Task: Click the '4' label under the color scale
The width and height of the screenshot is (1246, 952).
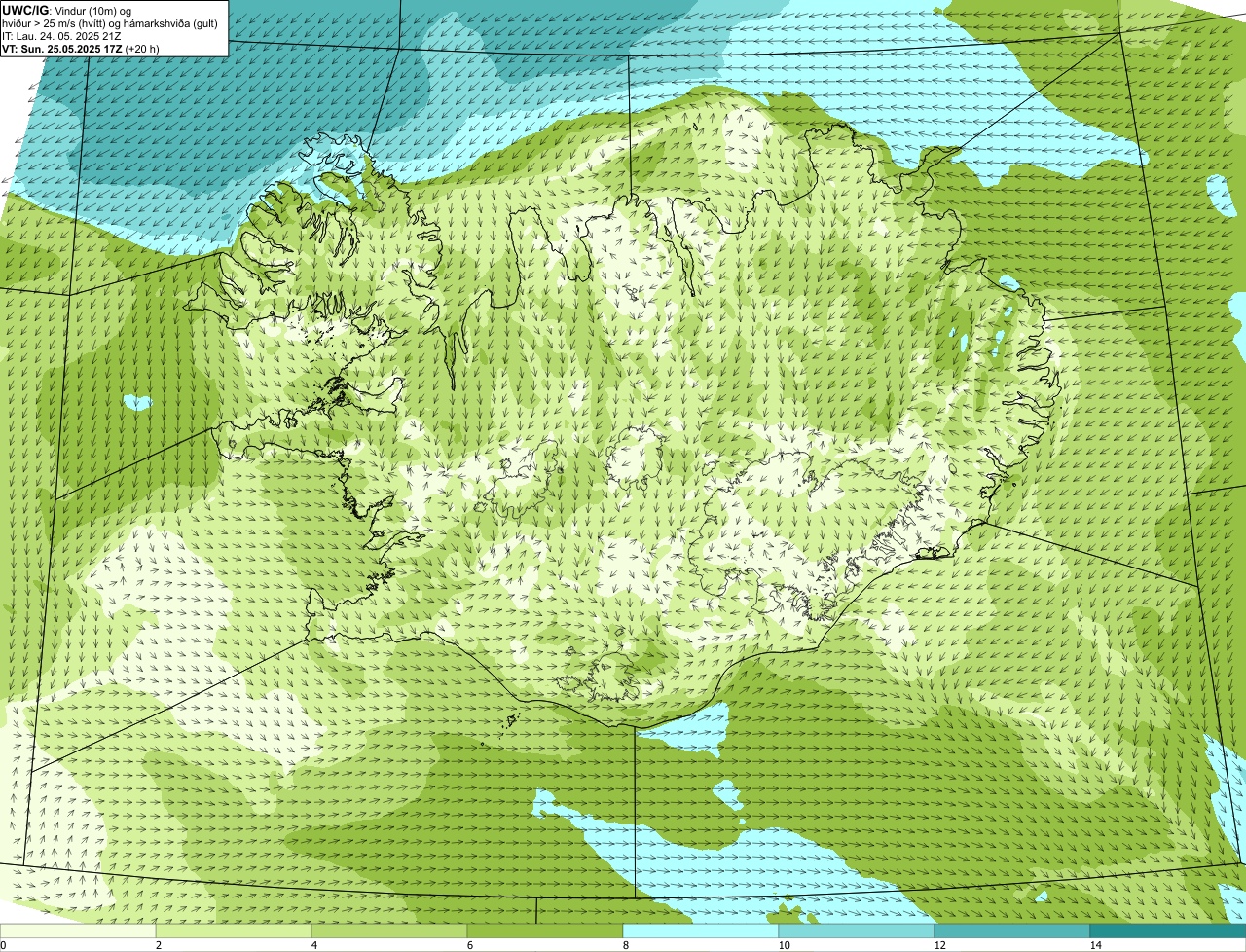Action: pos(314,945)
